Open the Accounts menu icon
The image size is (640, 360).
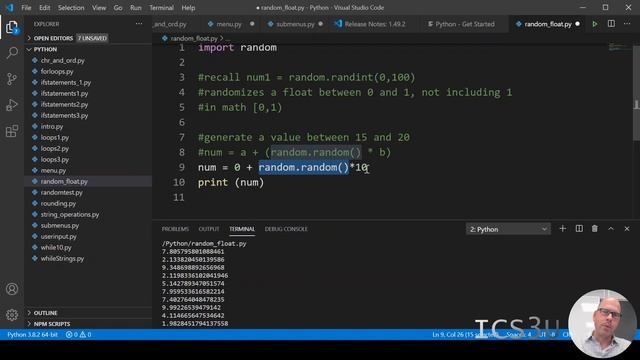[x=12, y=289]
